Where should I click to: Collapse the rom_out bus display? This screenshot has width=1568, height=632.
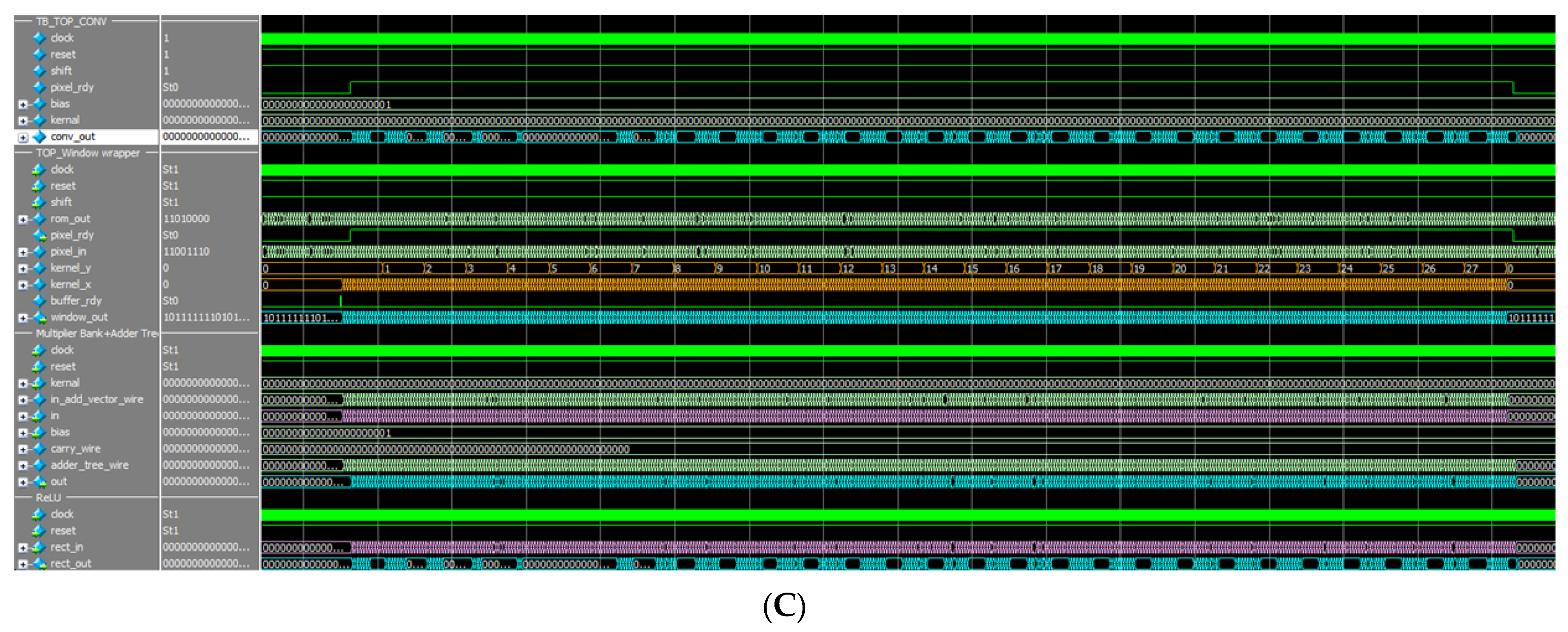[23, 218]
